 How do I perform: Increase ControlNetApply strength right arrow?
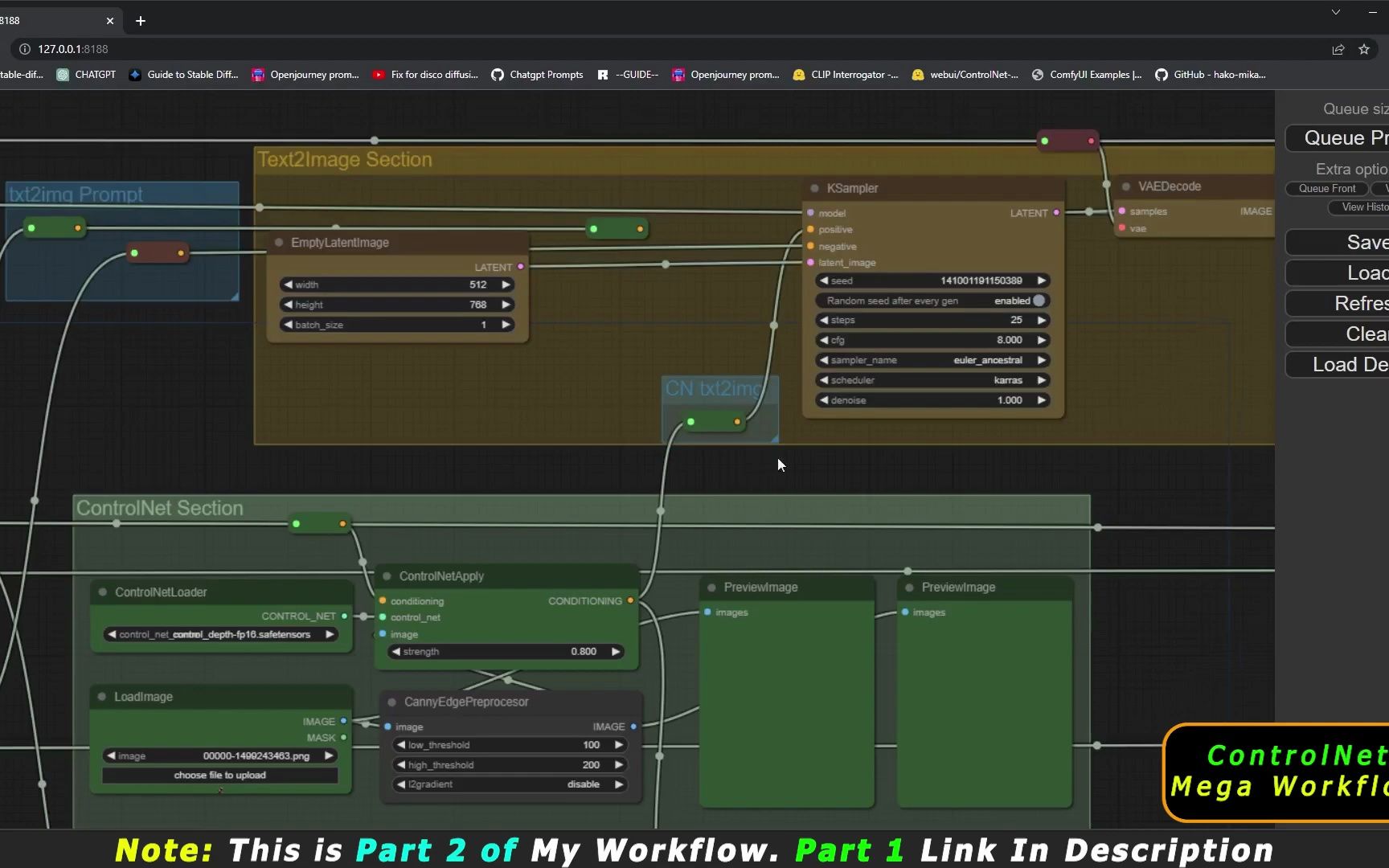(x=616, y=652)
